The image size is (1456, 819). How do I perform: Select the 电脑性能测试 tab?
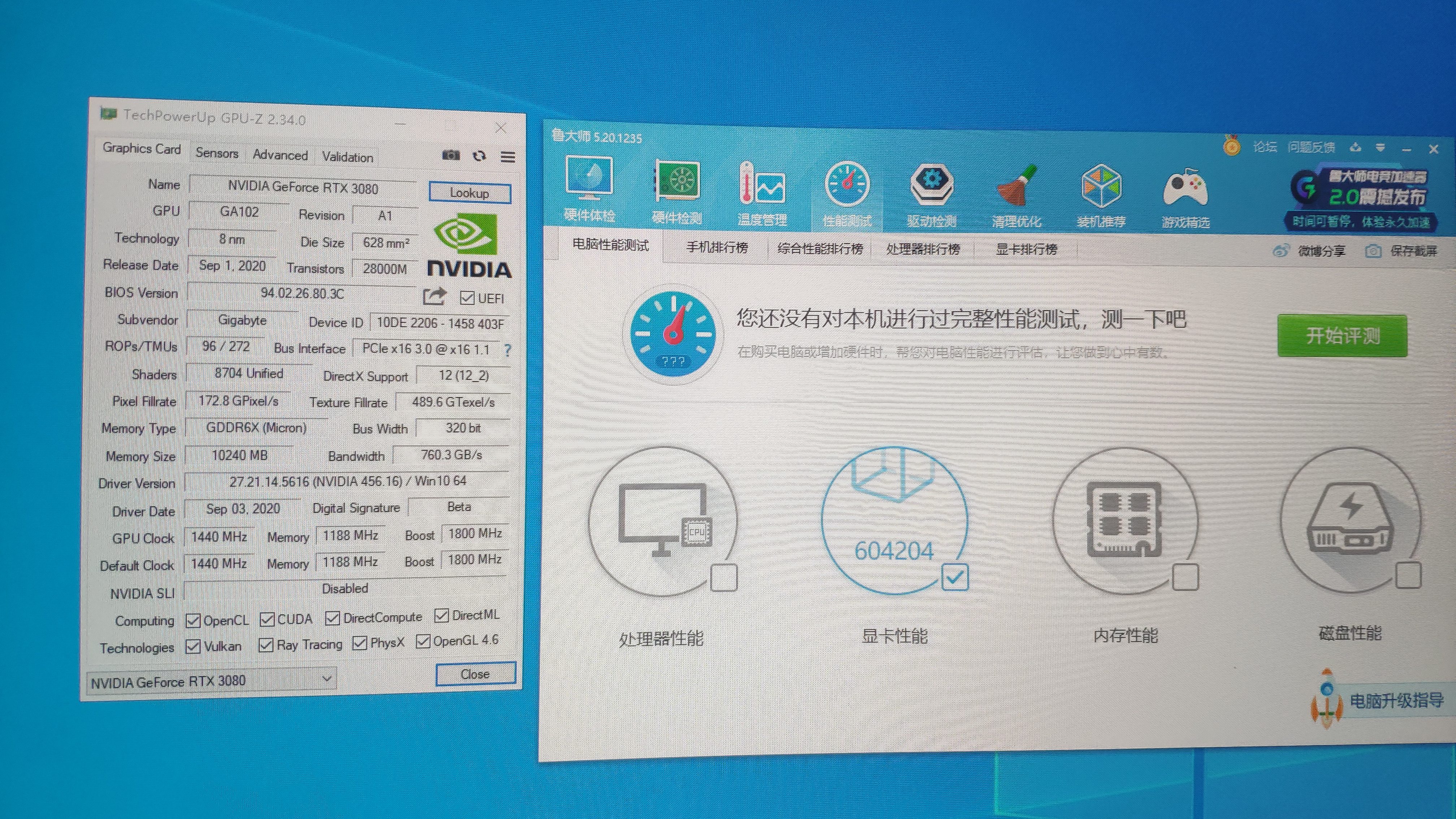tap(610, 245)
